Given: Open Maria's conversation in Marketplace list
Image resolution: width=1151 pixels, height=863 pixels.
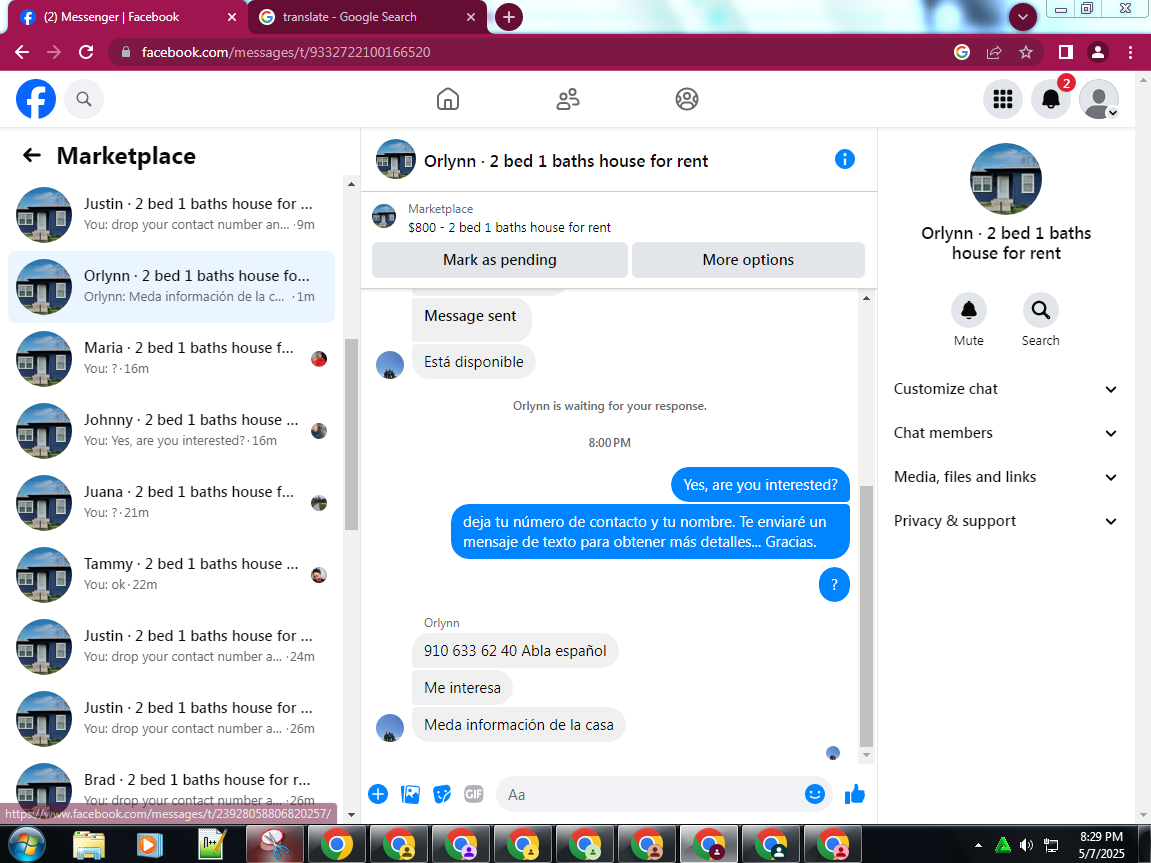Looking at the screenshot, I should (x=171, y=358).
